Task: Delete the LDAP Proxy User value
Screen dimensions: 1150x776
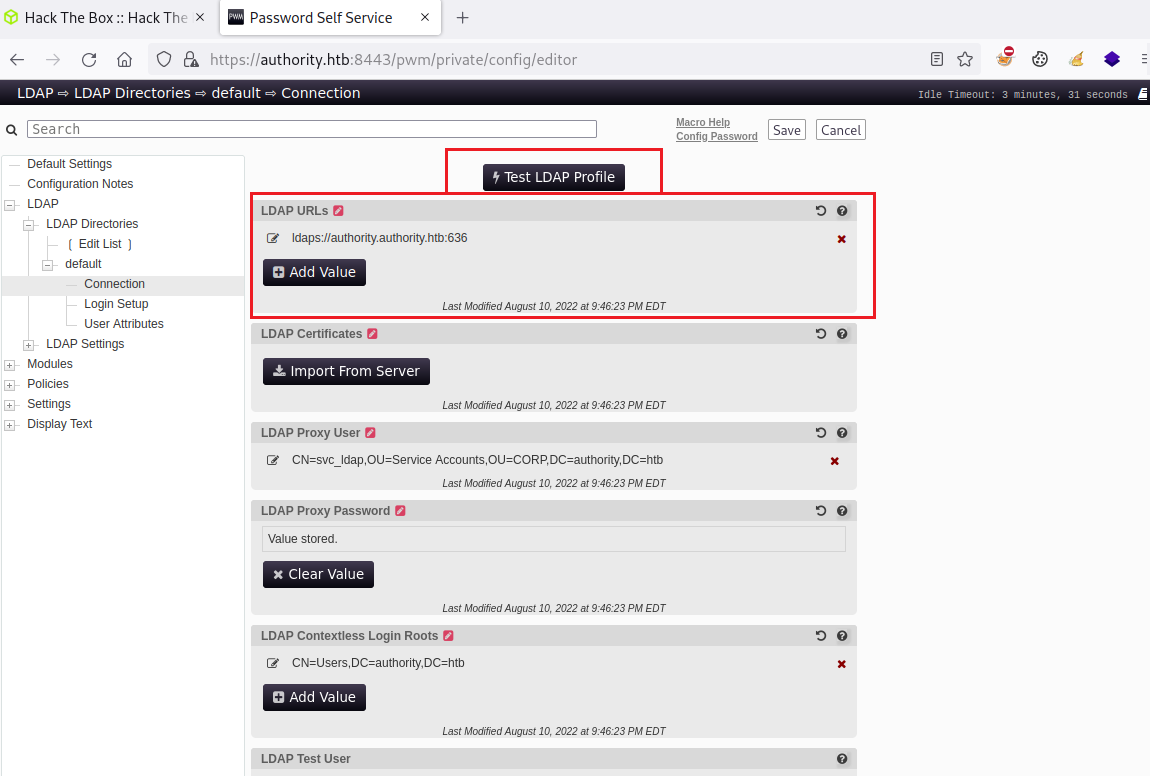Action: pos(835,461)
